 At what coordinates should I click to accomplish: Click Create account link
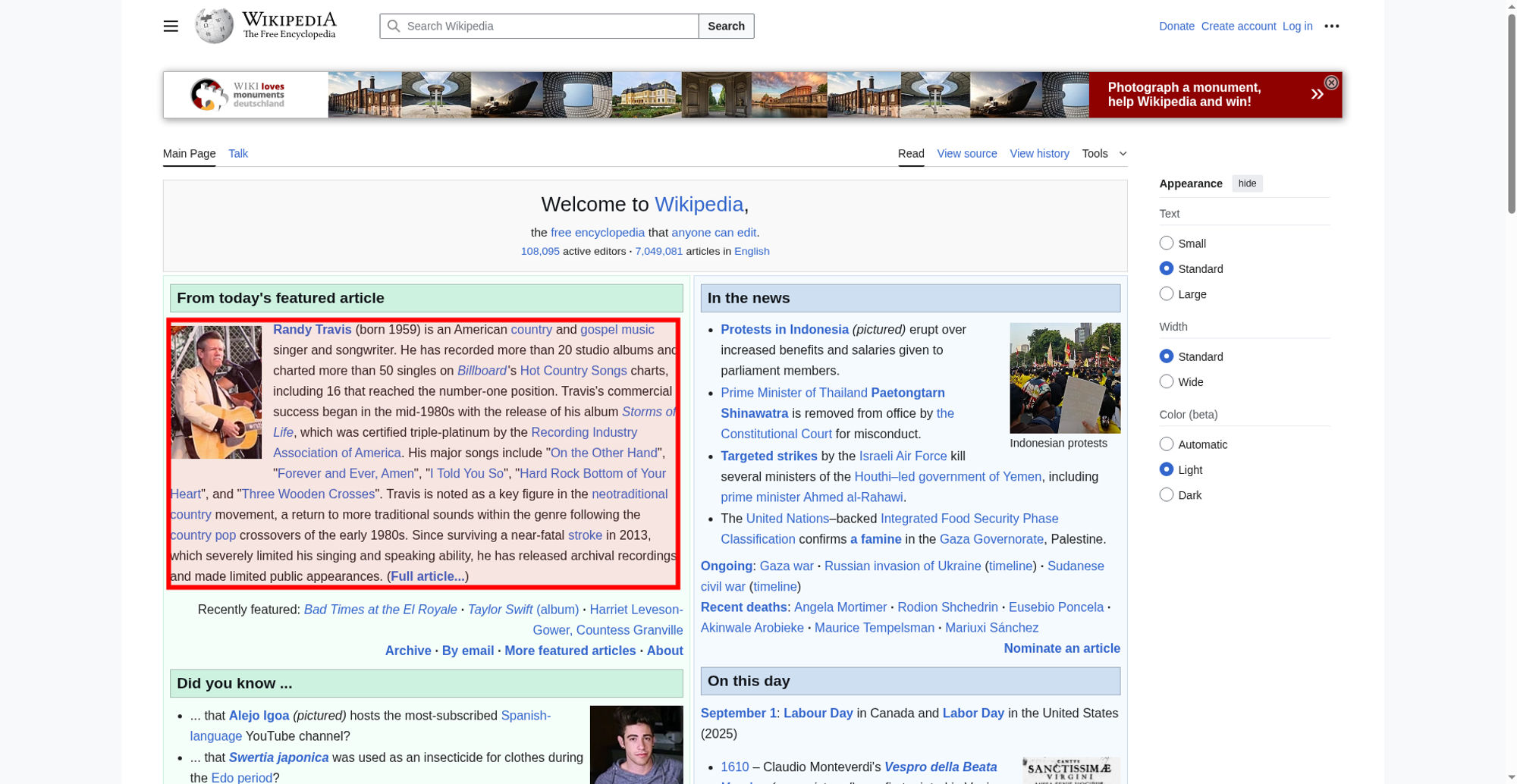[x=1239, y=26]
